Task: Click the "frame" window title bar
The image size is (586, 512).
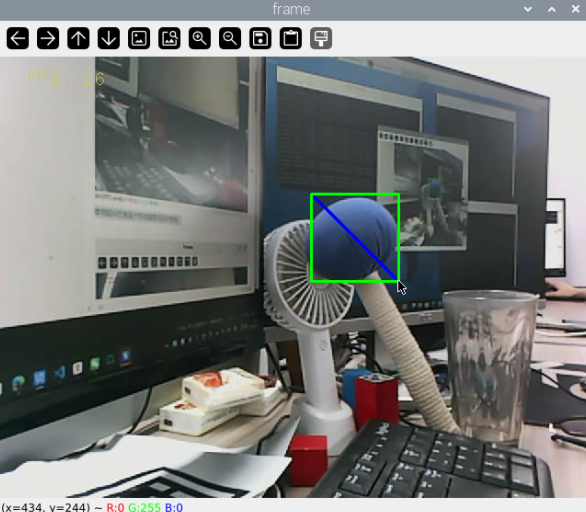Action: tap(291, 9)
